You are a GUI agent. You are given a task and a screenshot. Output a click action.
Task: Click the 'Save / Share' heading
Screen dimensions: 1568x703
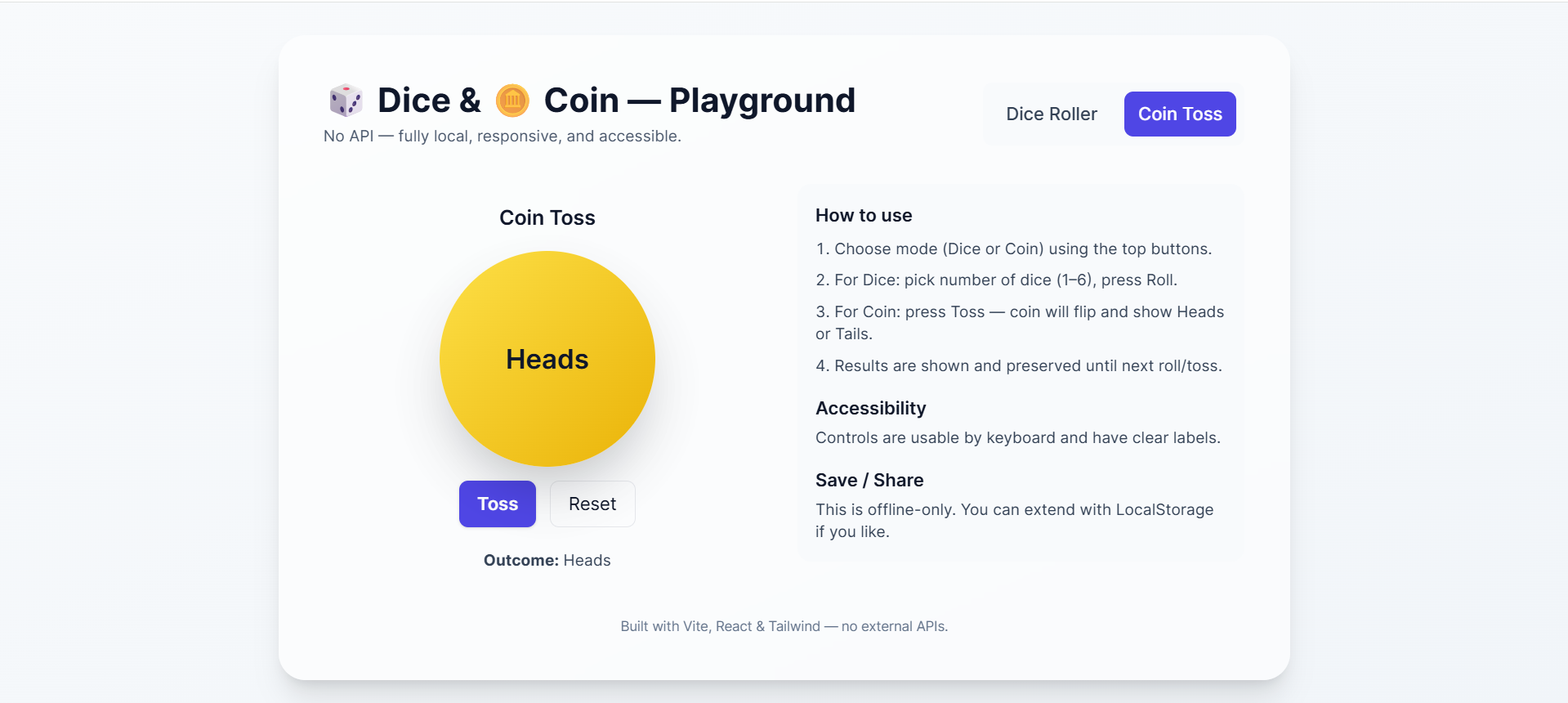click(869, 480)
